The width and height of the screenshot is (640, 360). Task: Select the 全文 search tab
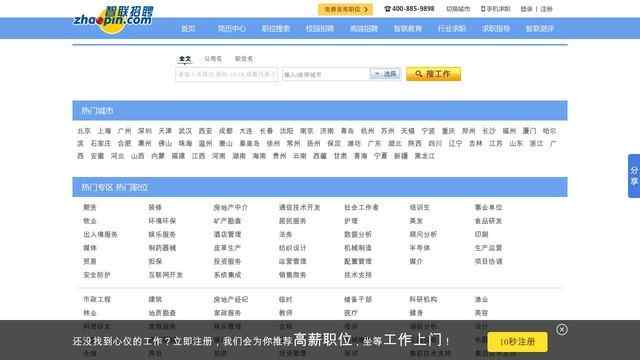pos(185,59)
